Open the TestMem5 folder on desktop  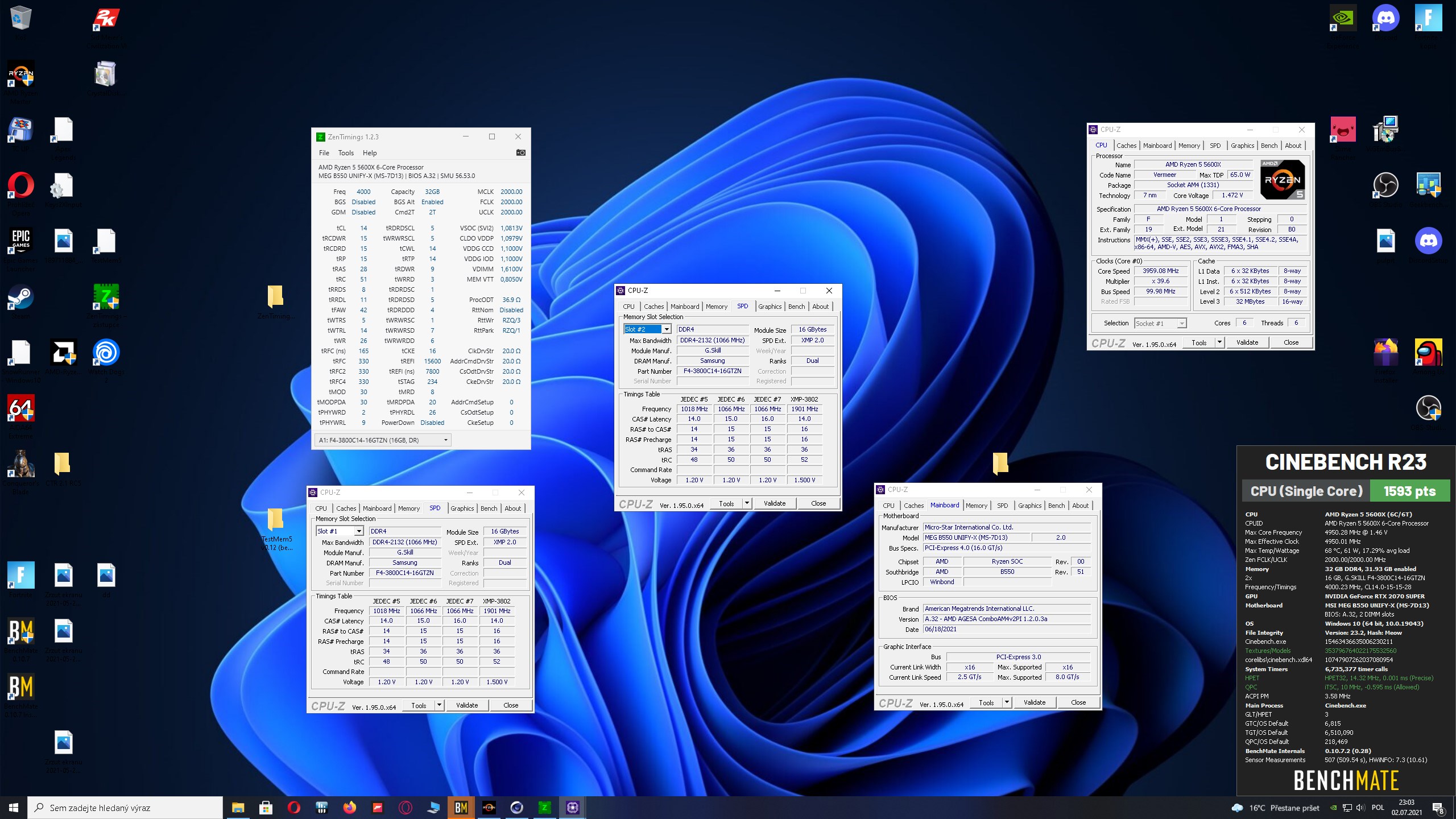tap(276, 519)
